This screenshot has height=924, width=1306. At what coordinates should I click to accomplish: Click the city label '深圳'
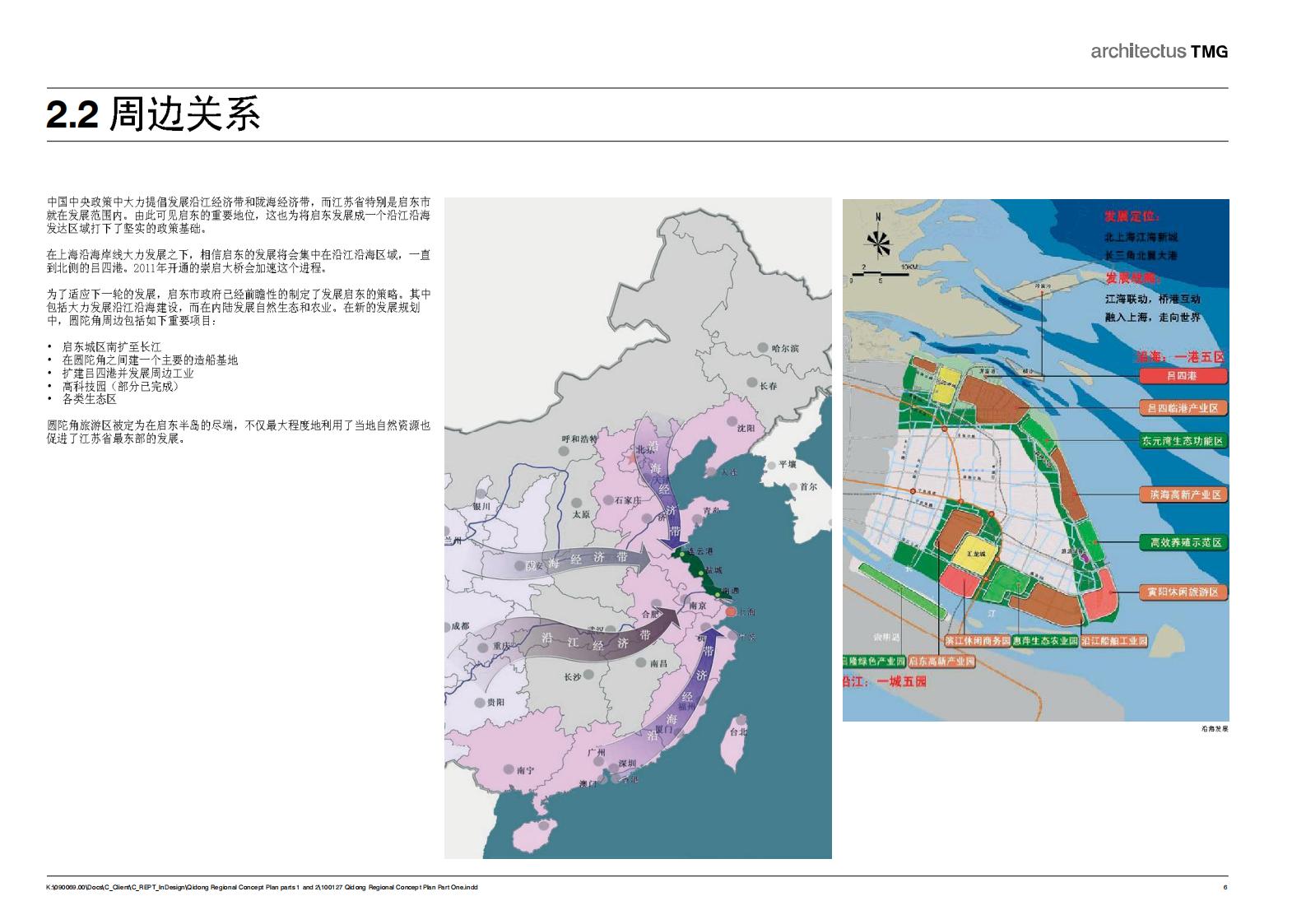pos(628,764)
